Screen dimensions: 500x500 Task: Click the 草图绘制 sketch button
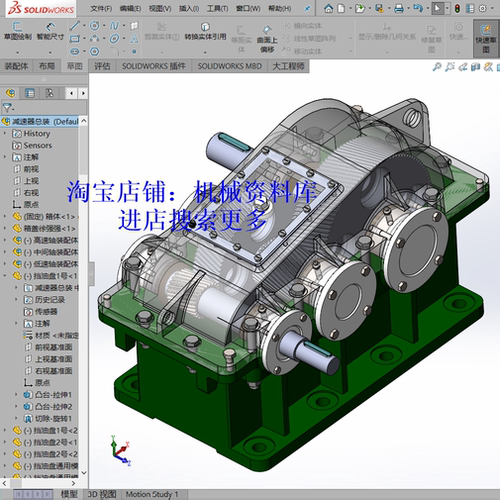(17, 31)
